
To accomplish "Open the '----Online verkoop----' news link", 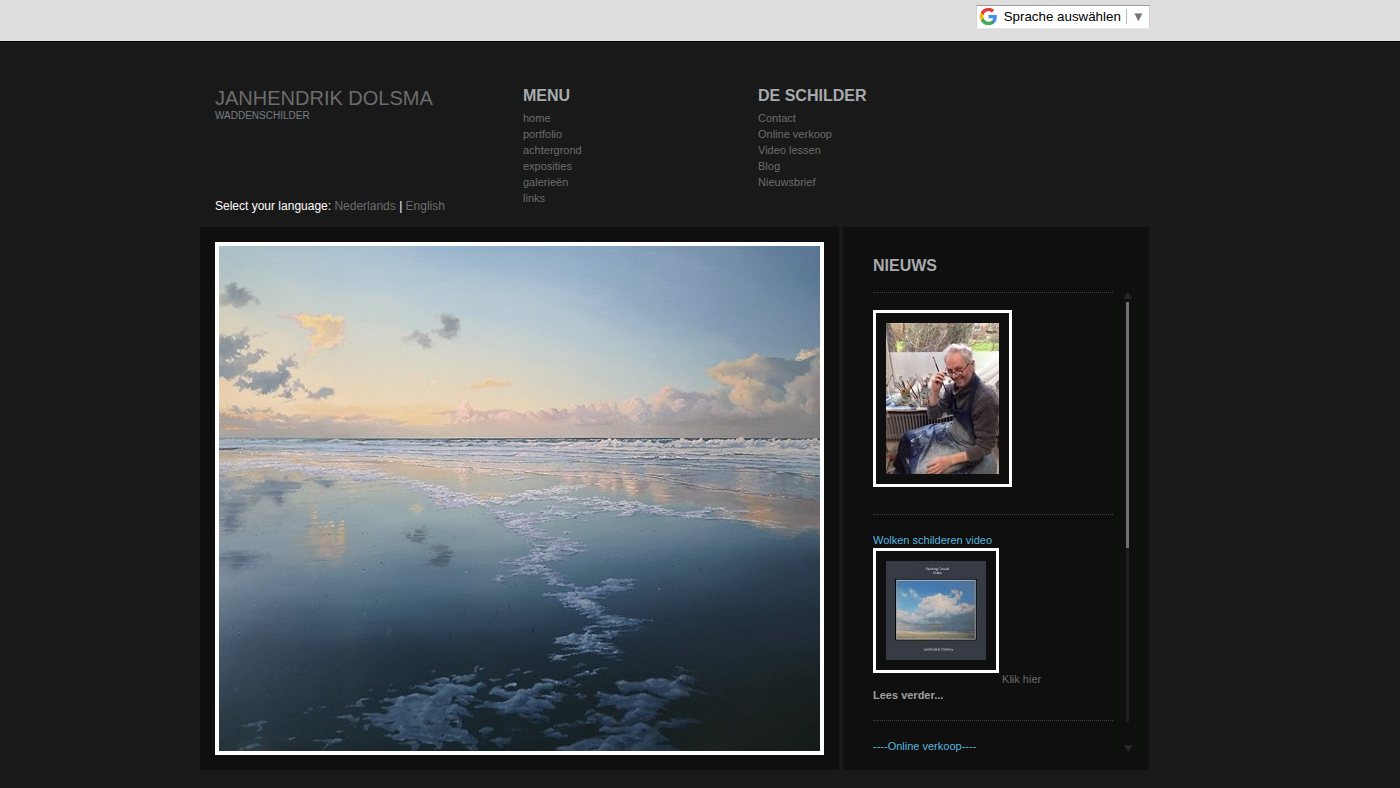I will click(x=925, y=747).
